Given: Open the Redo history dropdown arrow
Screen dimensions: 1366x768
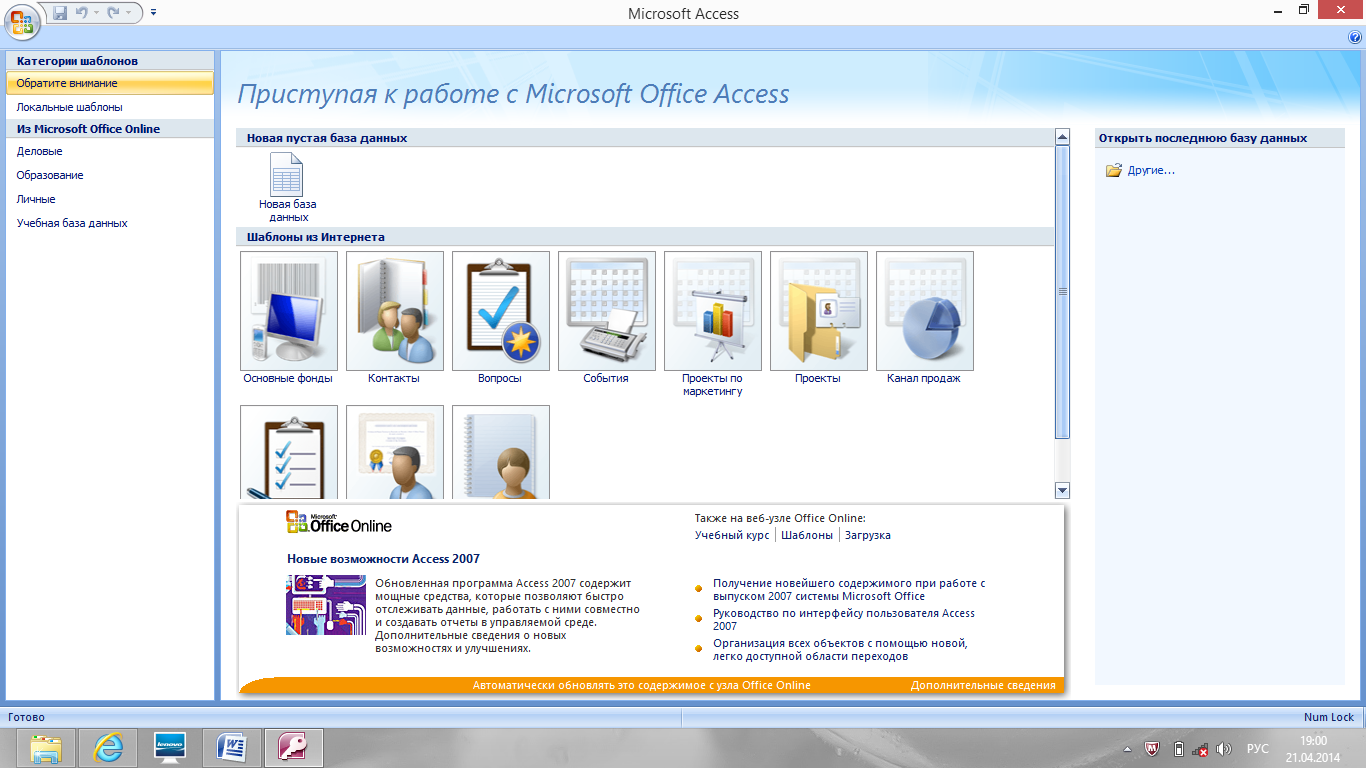Looking at the screenshot, I should tap(128, 13).
